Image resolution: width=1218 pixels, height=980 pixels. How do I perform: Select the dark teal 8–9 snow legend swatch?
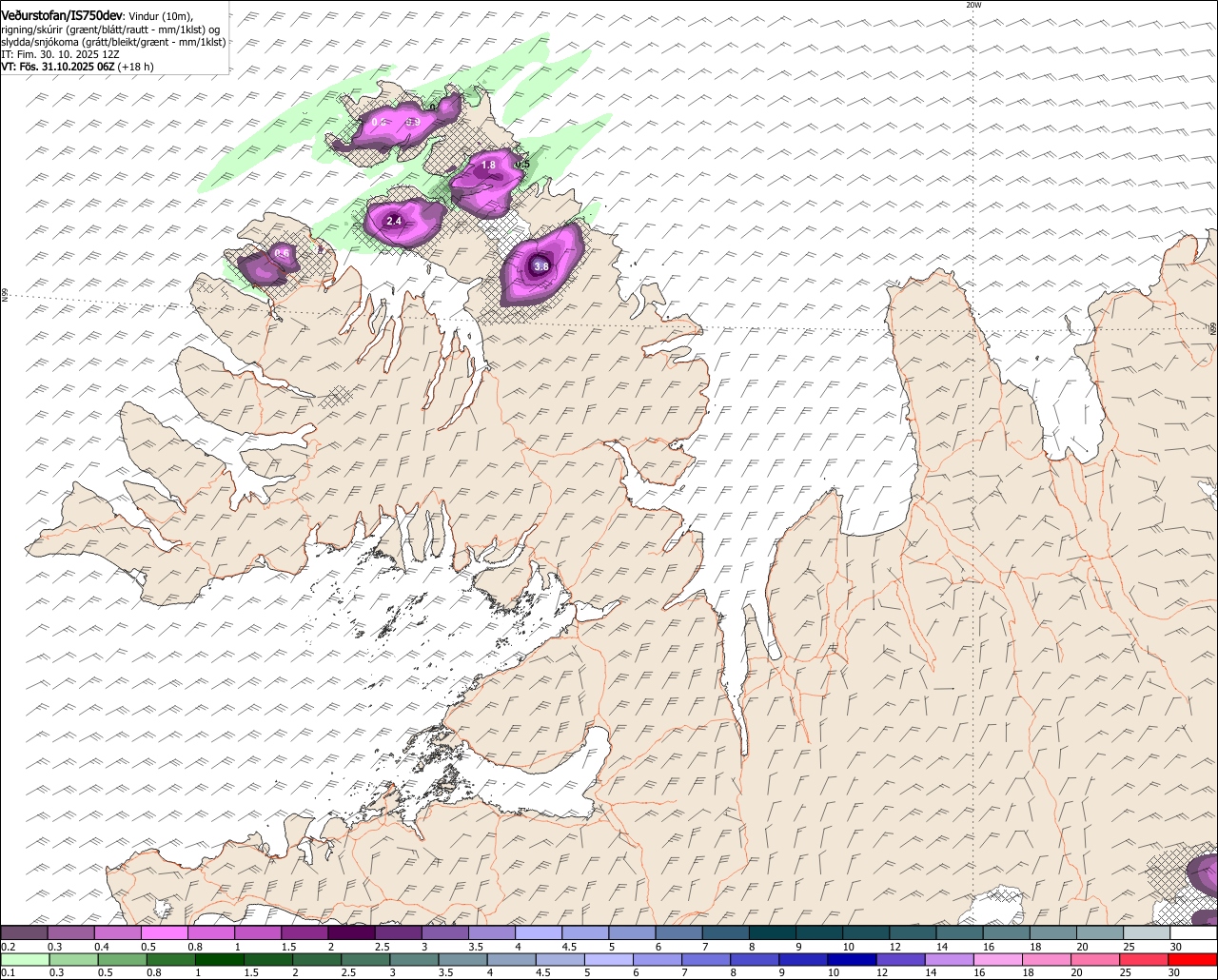point(772,933)
